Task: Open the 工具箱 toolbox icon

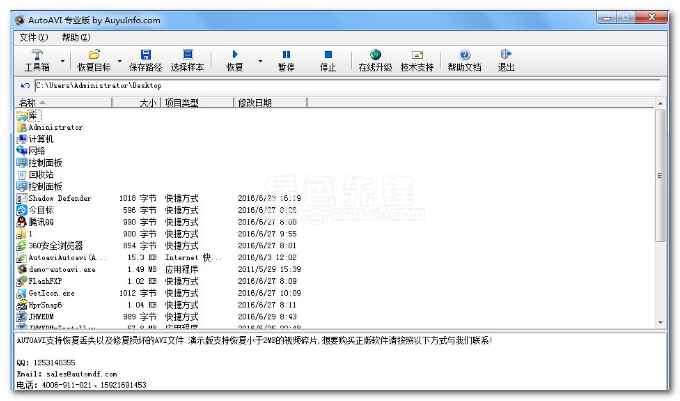Action: coord(37,55)
